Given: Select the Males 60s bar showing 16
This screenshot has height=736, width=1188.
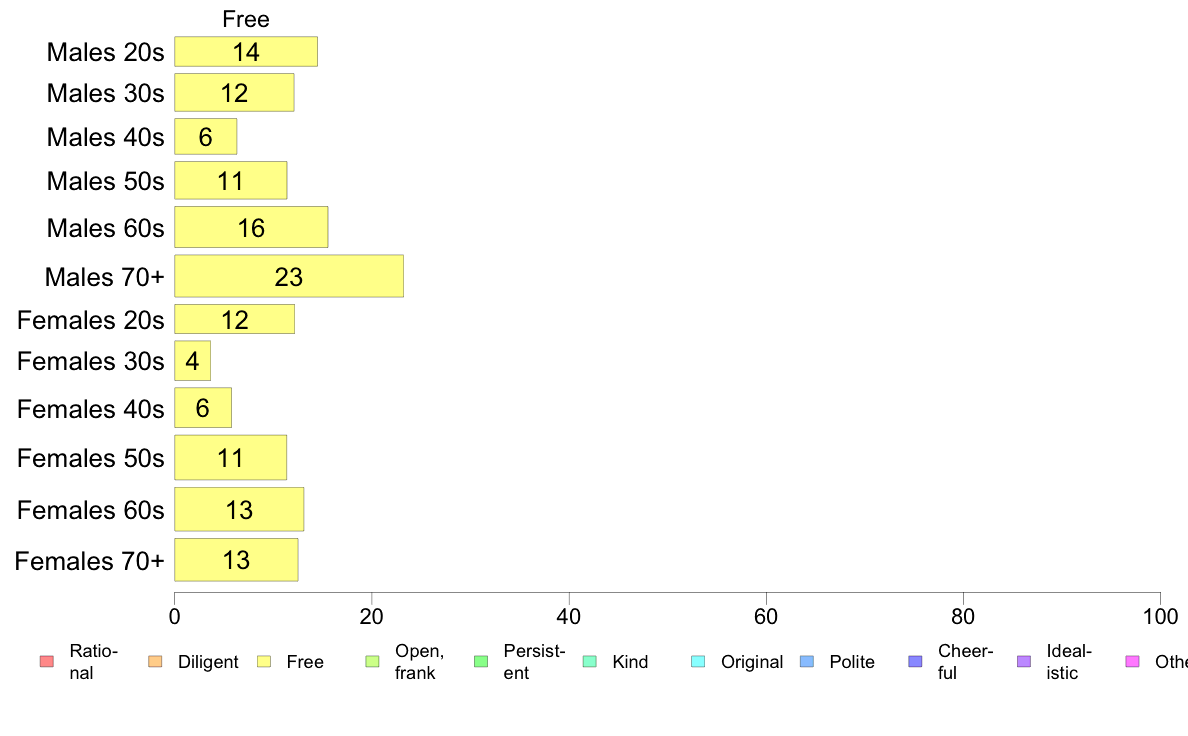Looking at the screenshot, I should click(251, 227).
